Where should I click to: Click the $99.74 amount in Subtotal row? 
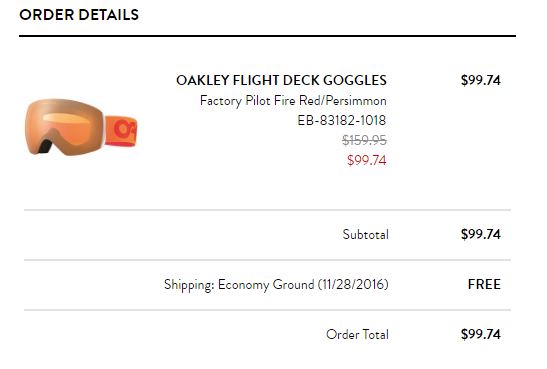point(480,234)
